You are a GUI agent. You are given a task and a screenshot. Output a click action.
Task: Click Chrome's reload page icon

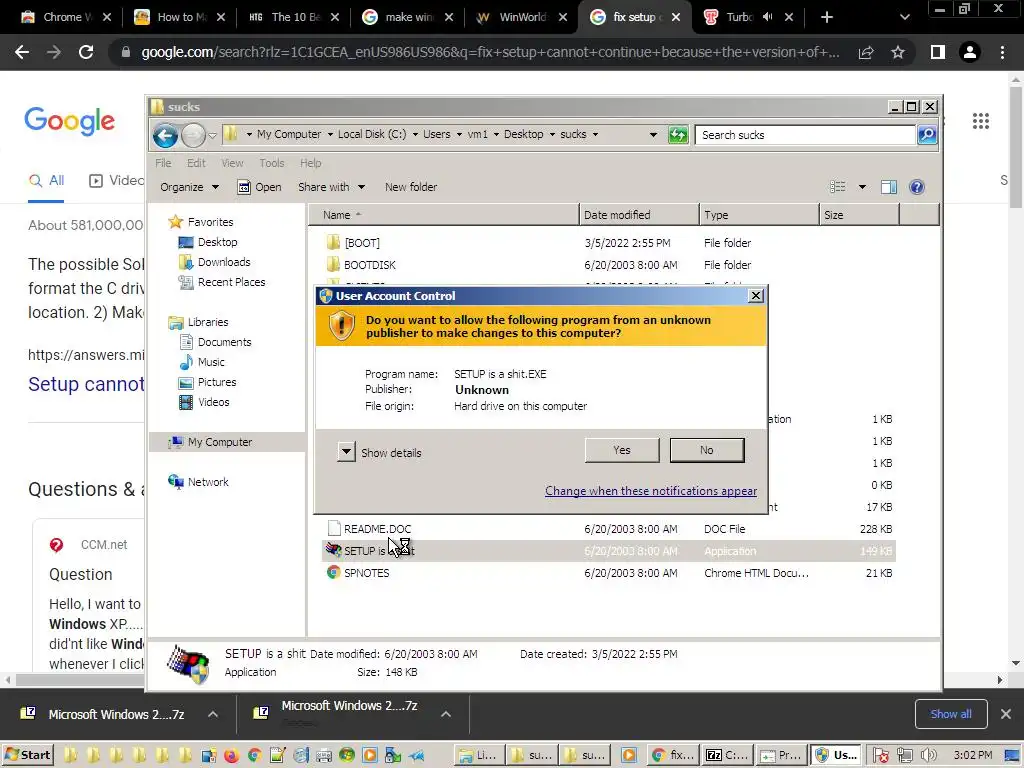(x=86, y=52)
